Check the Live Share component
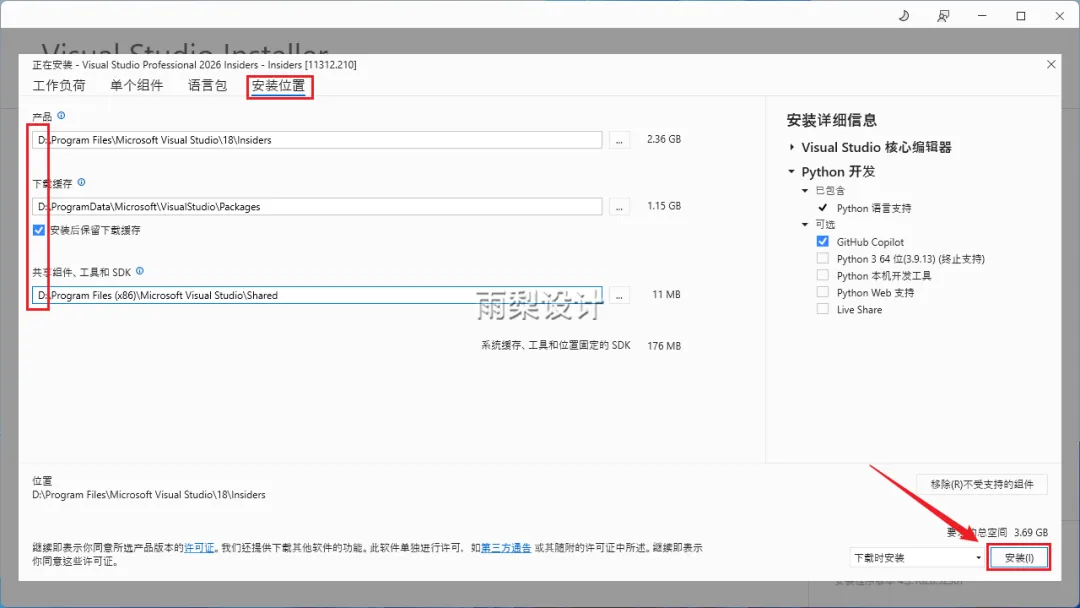The width and height of the screenshot is (1080, 608). click(822, 309)
